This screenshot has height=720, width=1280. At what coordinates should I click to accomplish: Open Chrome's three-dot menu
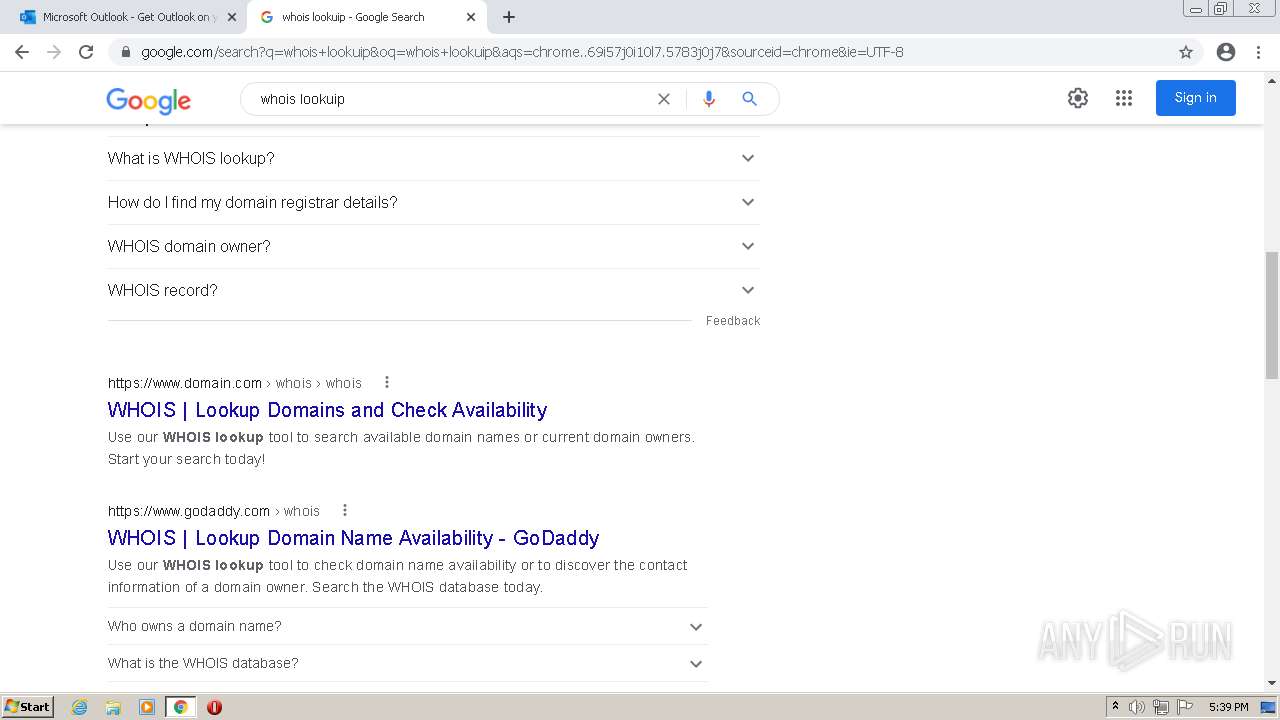point(1258,52)
